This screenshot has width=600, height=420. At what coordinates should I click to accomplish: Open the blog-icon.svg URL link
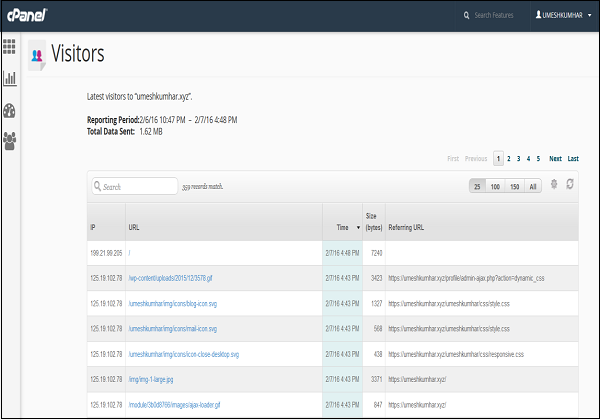173,301
